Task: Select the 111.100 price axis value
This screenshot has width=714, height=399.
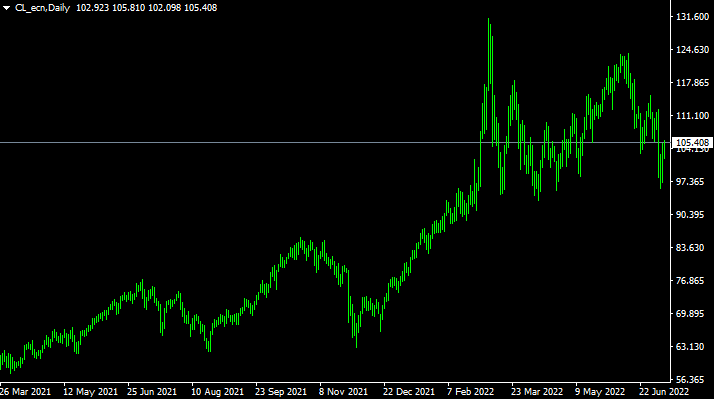Action: pos(693,116)
